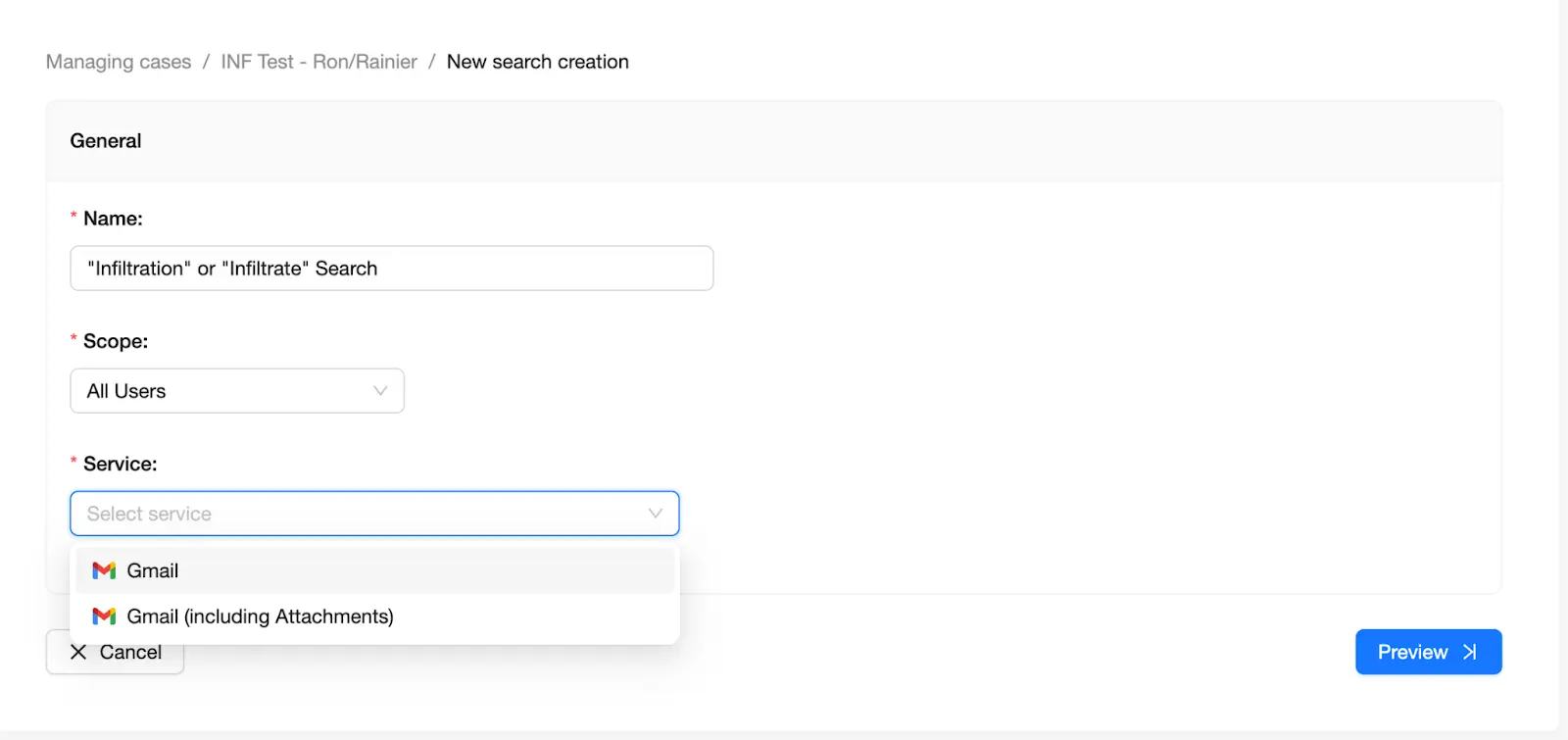
Task: Click the Gmail icon beside the Gmail option
Action: [x=103, y=570]
